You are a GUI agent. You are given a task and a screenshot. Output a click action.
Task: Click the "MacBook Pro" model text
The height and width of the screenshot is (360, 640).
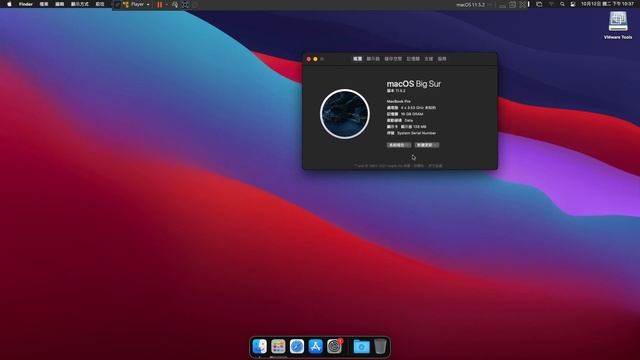(x=399, y=101)
